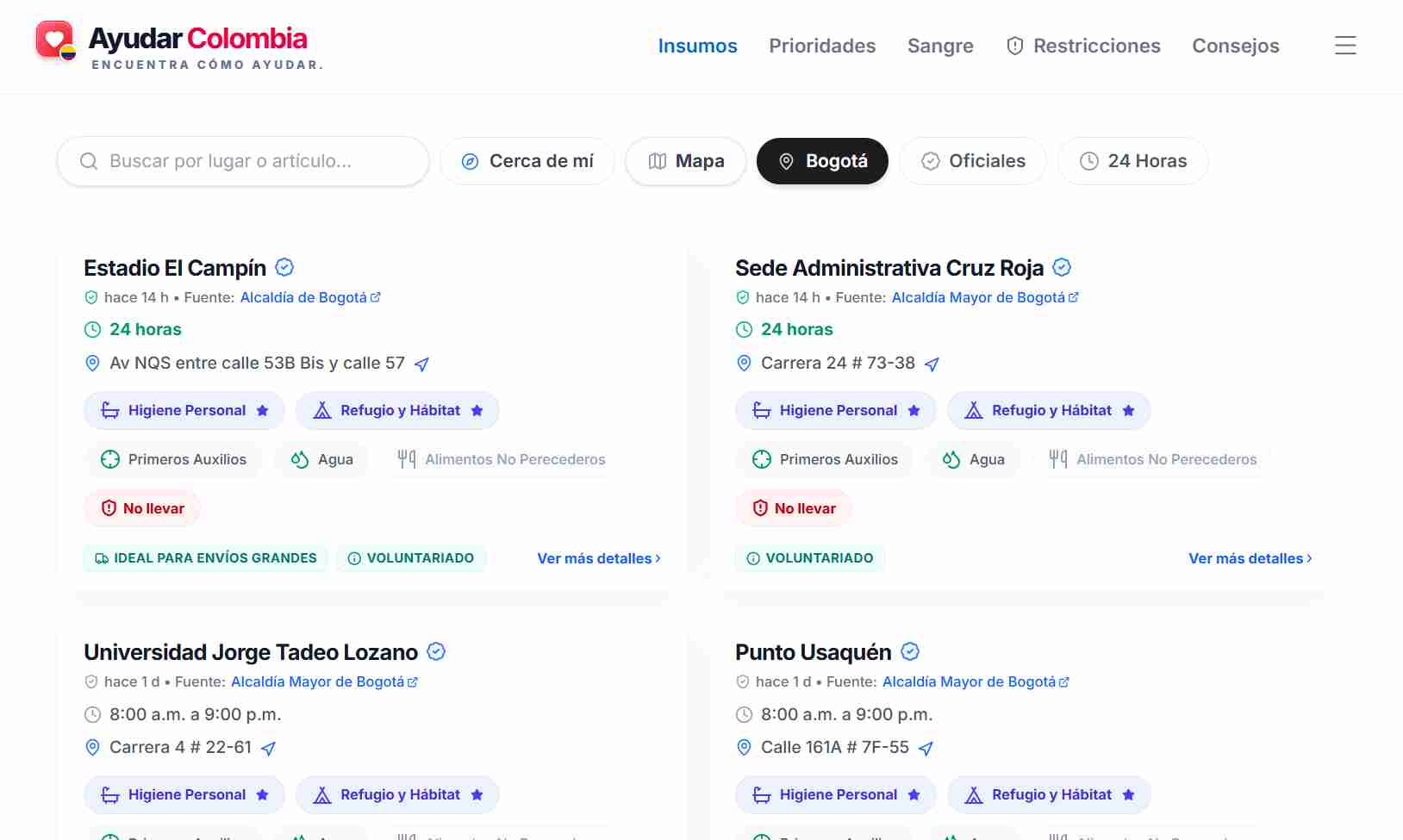Click the Mapa button
This screenshot has height=840, width=1403.
coord(686,161)
